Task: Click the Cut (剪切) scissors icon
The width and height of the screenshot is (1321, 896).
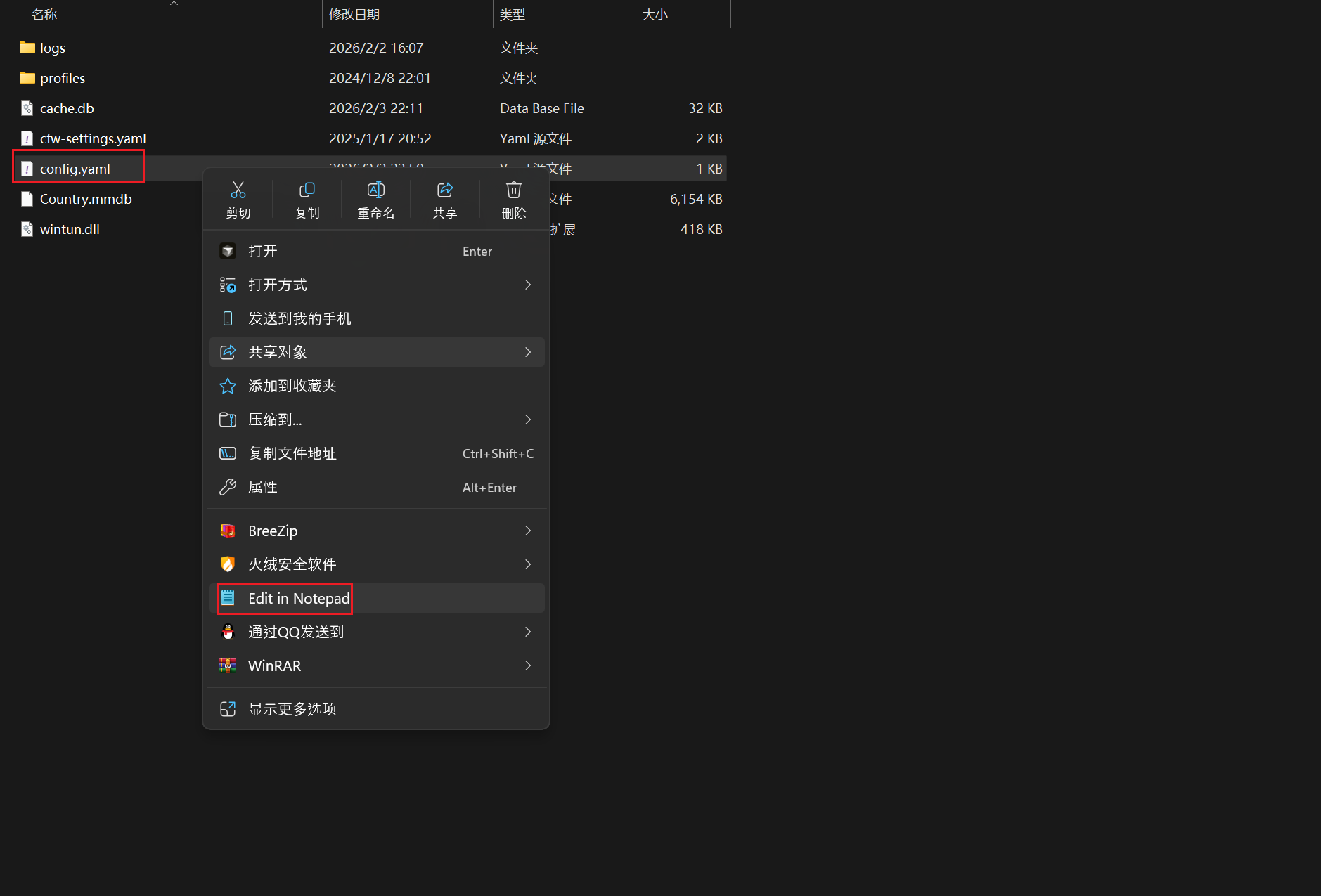Action: tap(238, 190)
